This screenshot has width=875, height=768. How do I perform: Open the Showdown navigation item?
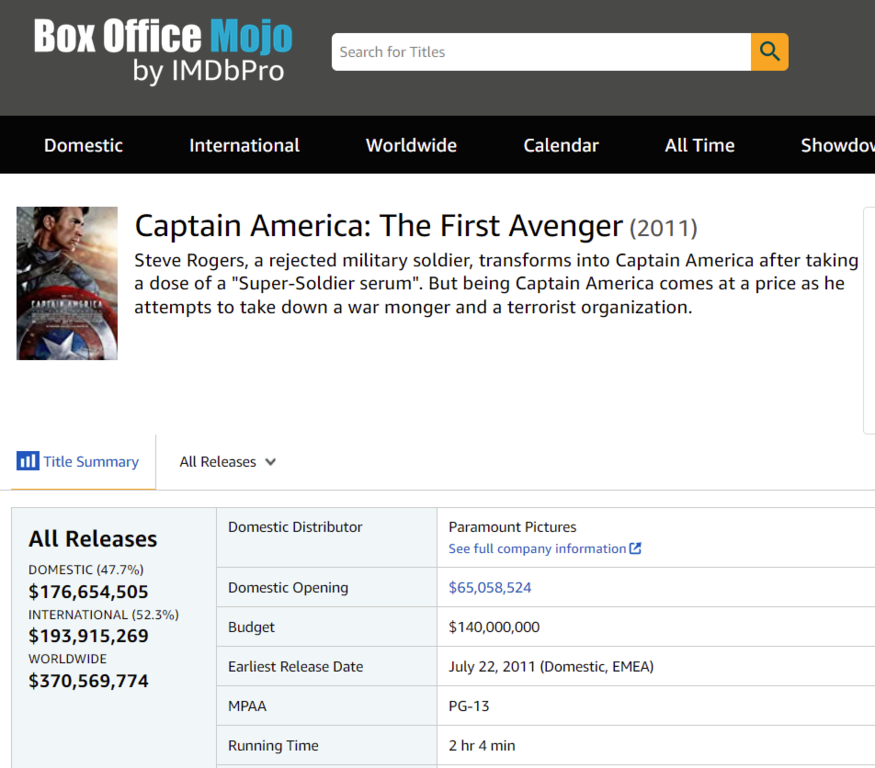837,145
